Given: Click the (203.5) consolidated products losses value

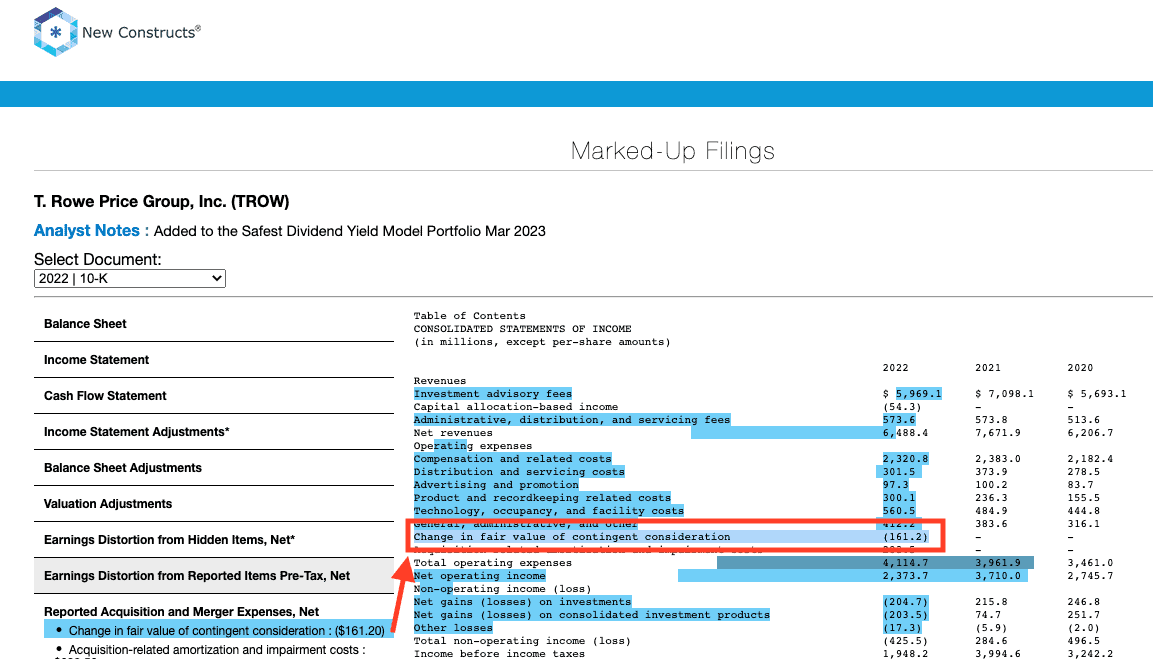Looking at the screenshot, I should (x=905, y=615).
